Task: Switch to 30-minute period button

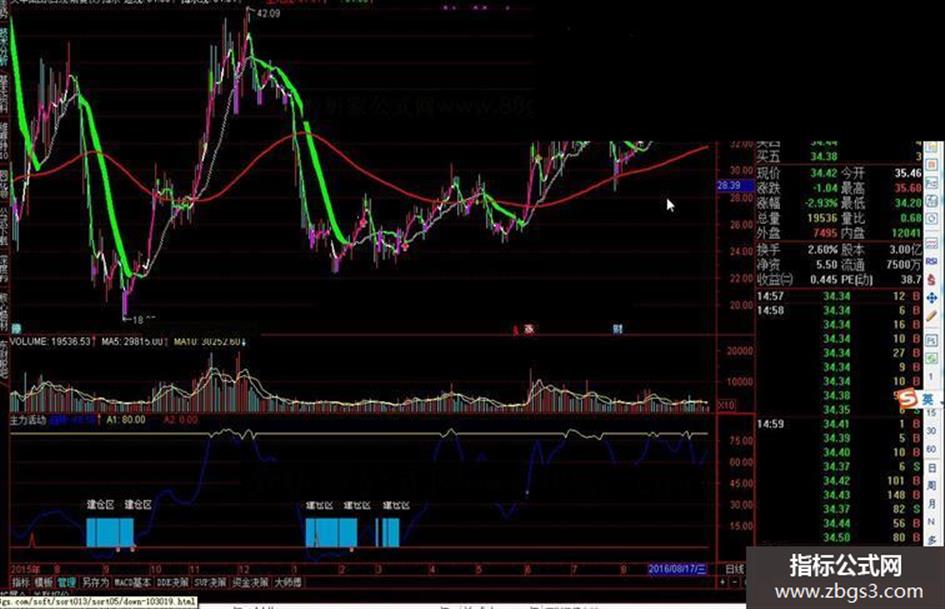Action: 932,430
